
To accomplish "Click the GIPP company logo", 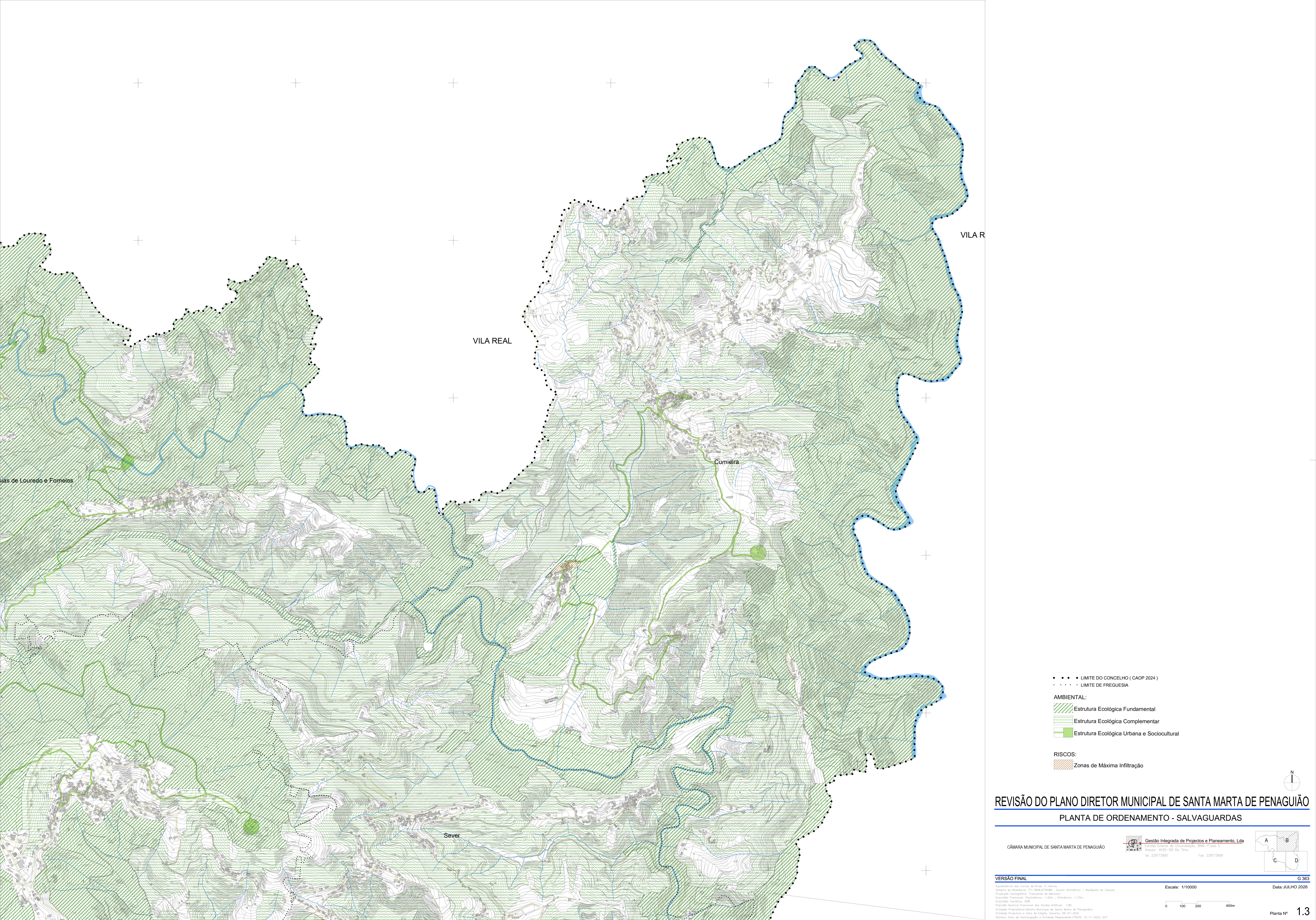I will tap(1133, 844).
